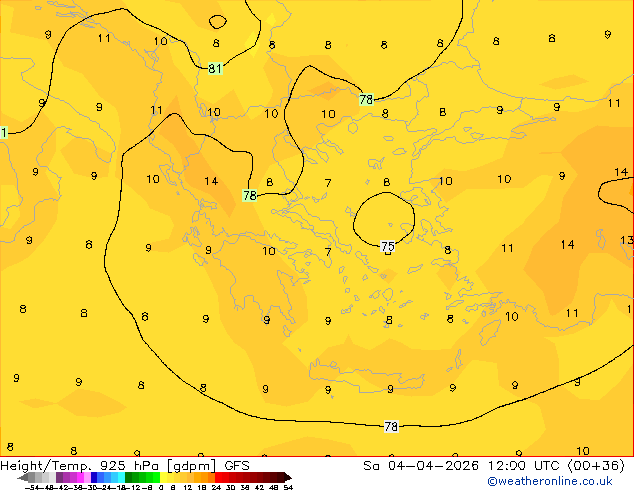Click the 78 label on the northern contour

366,99
